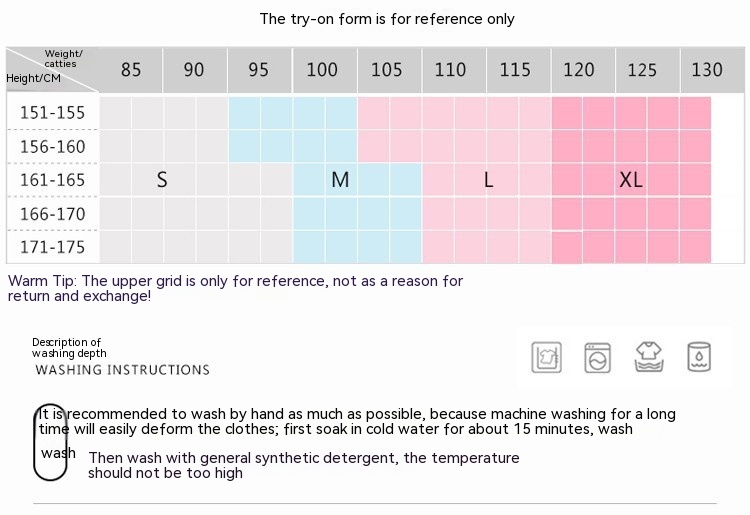The height and width of the screenshot is (515, 750).
Task: Click the 171-175 height row label
Action: pos(53,247)
